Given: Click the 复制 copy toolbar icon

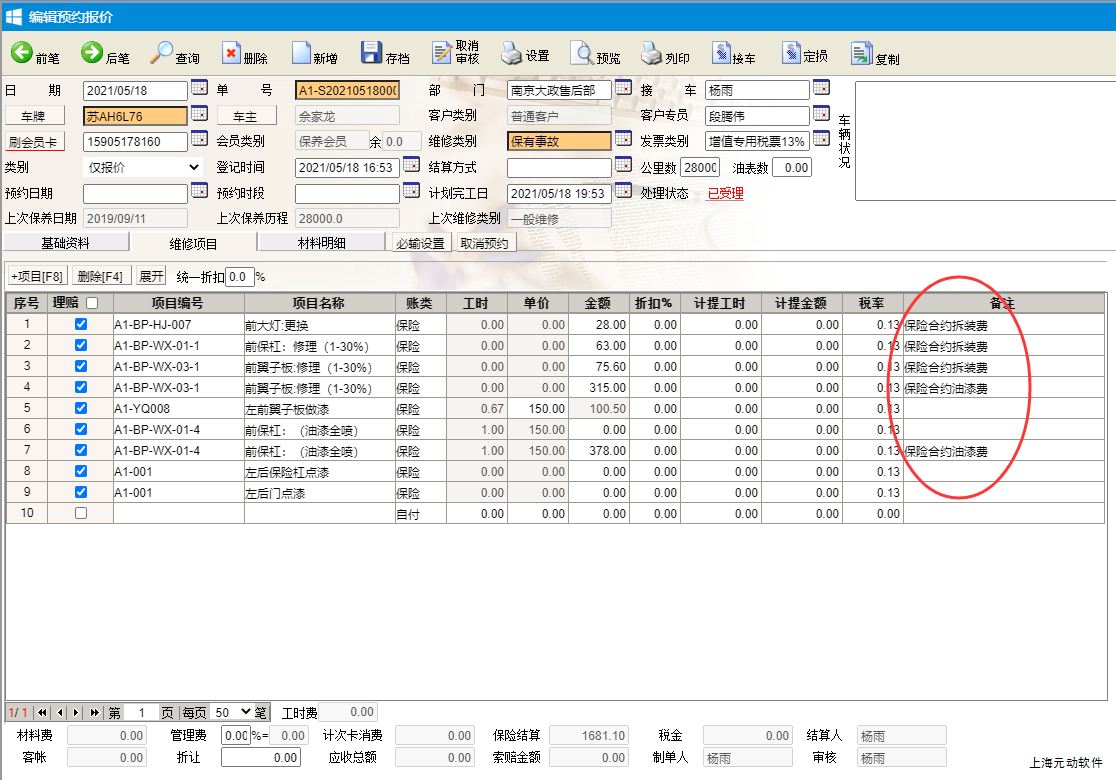Looking at the screenshot, I should tap(862, 54).
